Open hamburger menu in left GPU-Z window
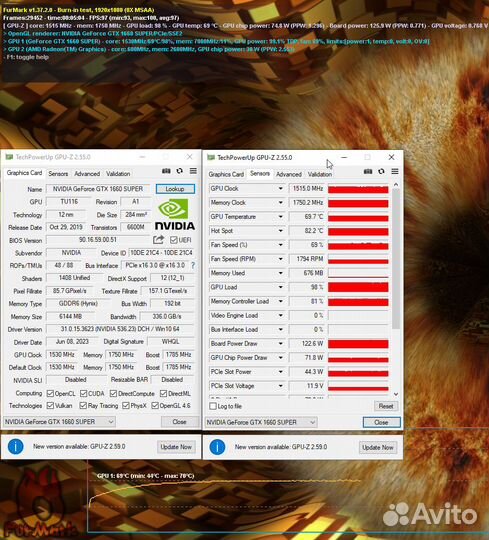Screen dimensions: 489x540 coord(193,171)
